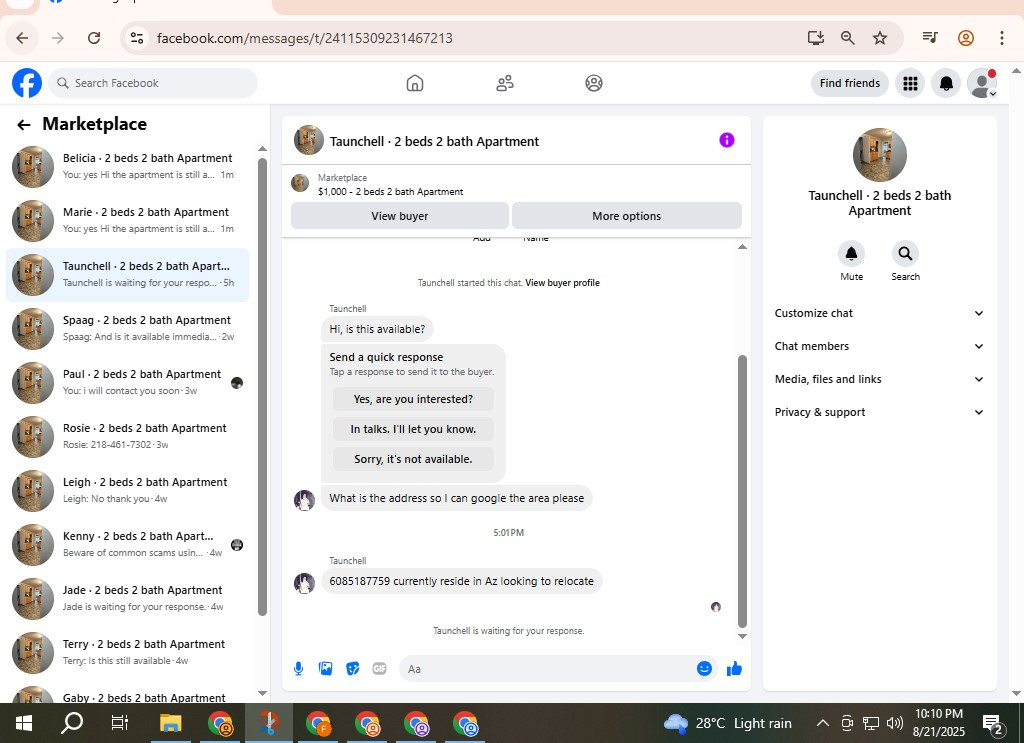Reload the page in browser
Viewport: 1024px width, 743px height.
(94, 38)
